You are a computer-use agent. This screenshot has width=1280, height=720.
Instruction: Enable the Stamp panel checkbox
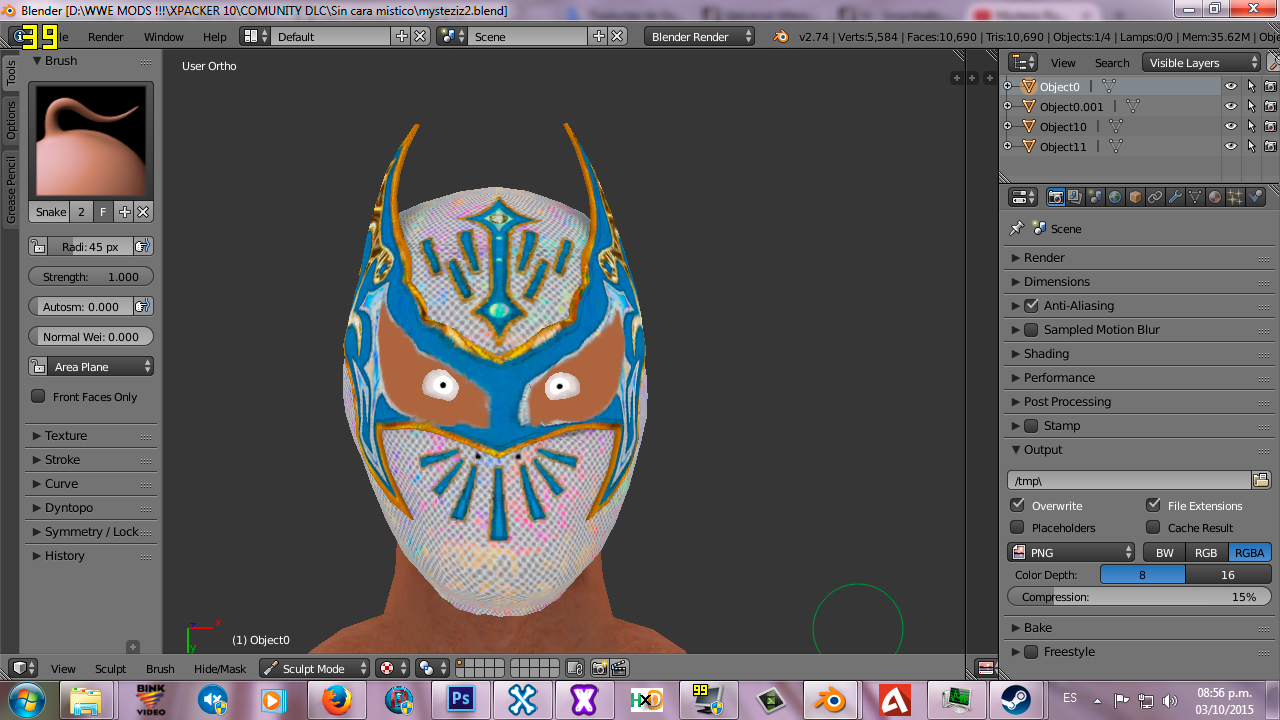click(x=1031, y=425)
